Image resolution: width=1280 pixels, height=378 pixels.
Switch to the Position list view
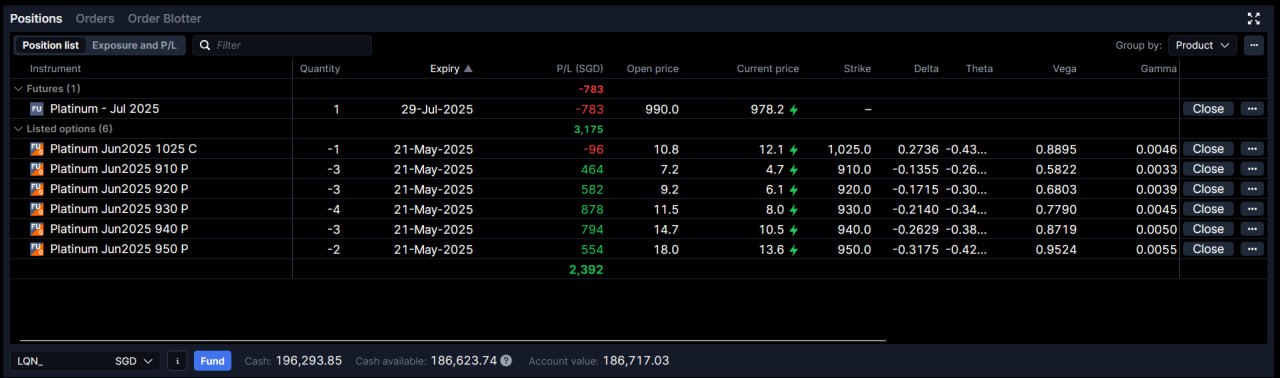tap(50, 45)
